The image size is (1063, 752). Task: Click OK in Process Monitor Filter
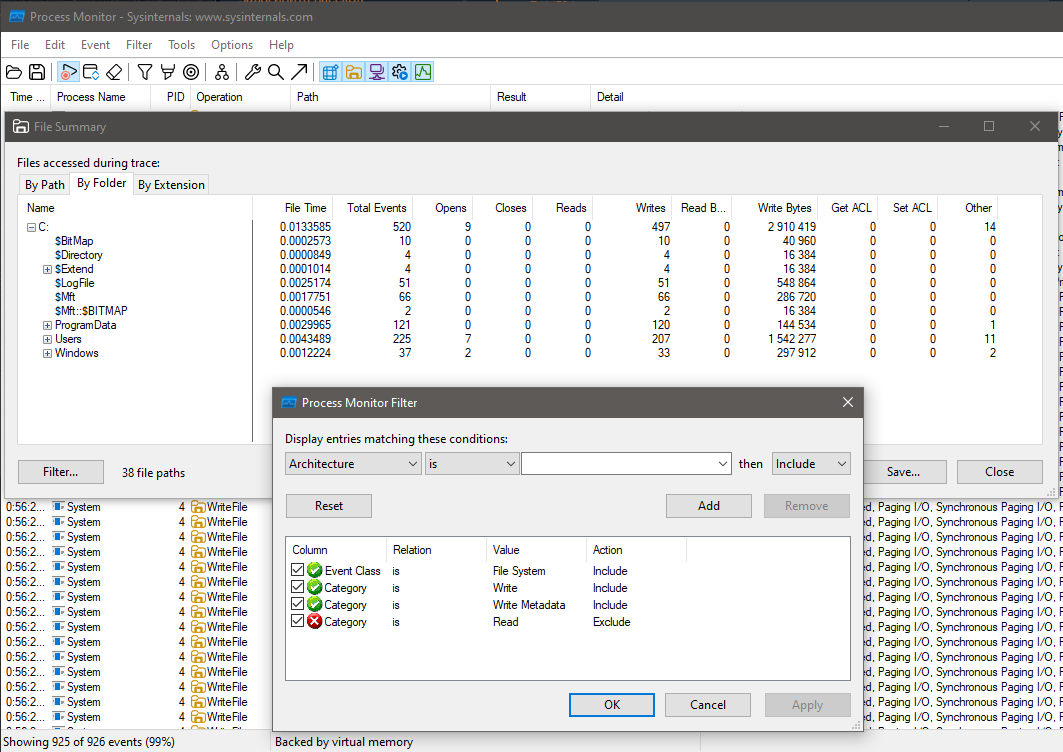[x=611, y=705]
